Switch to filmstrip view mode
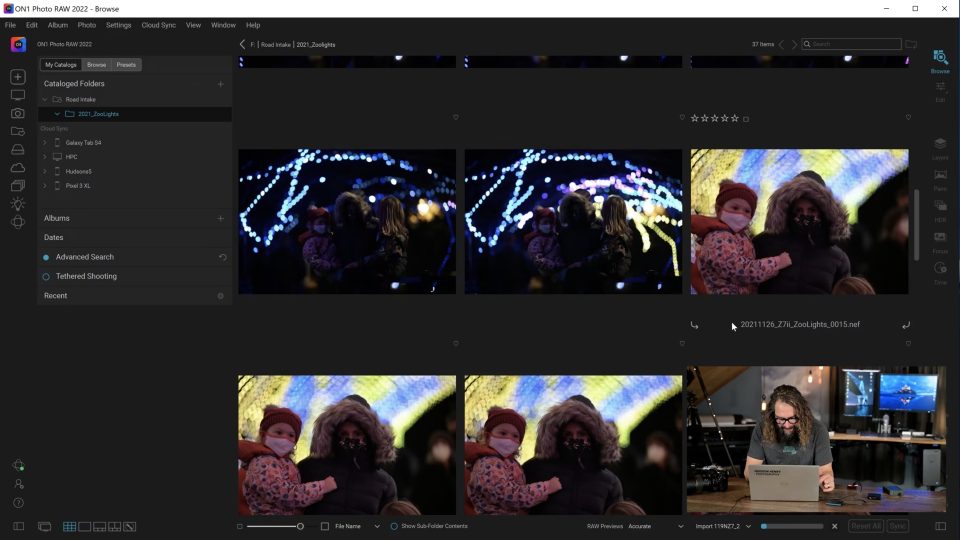960x540 pixels. tap(99, 527)
